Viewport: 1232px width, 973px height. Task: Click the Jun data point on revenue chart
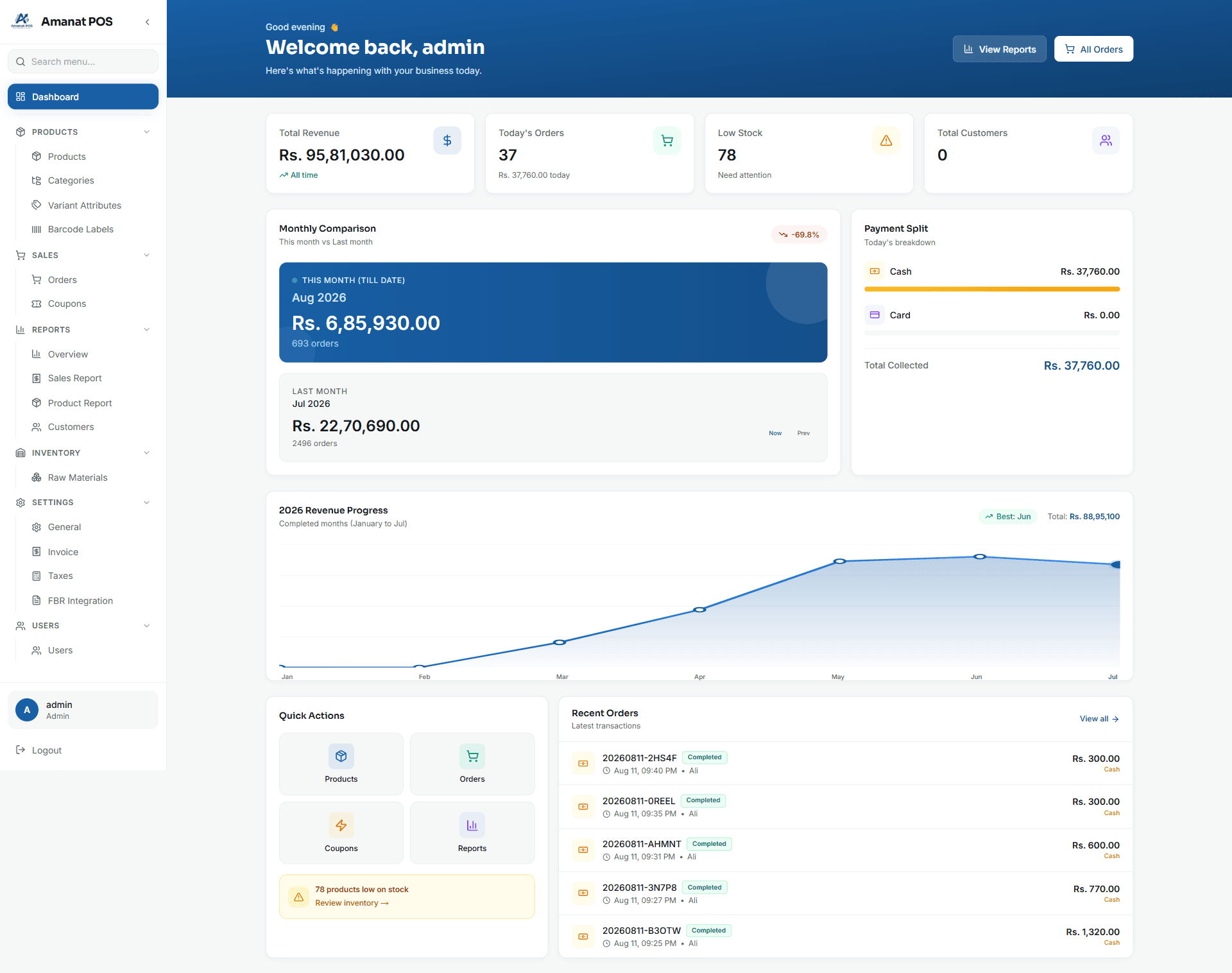(979, 556)
